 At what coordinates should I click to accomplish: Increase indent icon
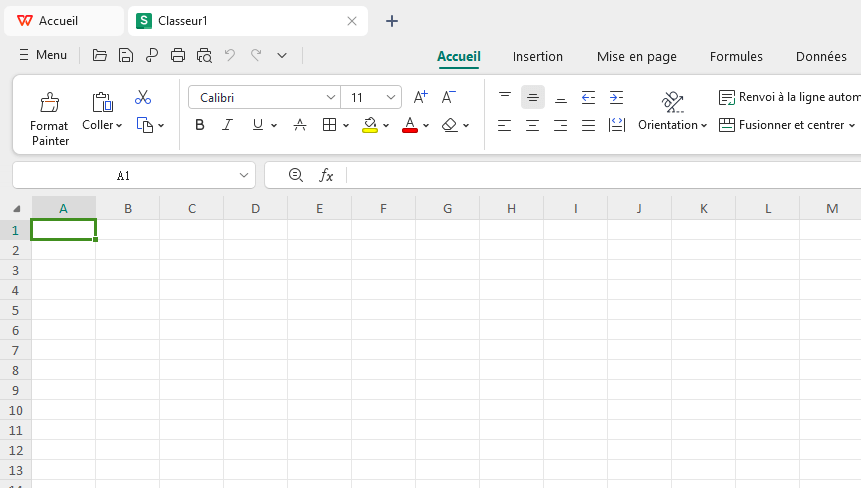[617, 97]
